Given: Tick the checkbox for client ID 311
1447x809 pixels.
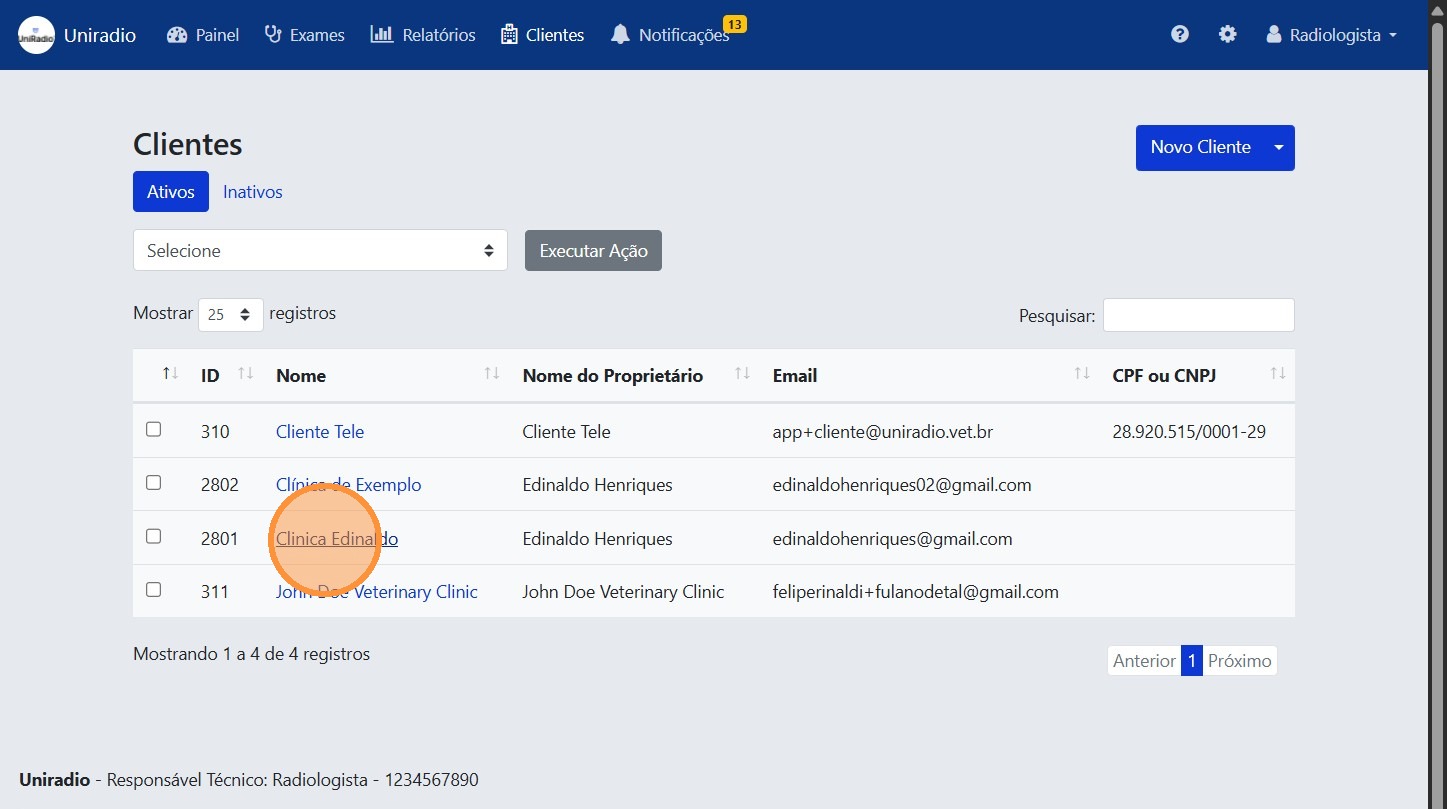Looking at the screenshot, I should tap(153, 590).
